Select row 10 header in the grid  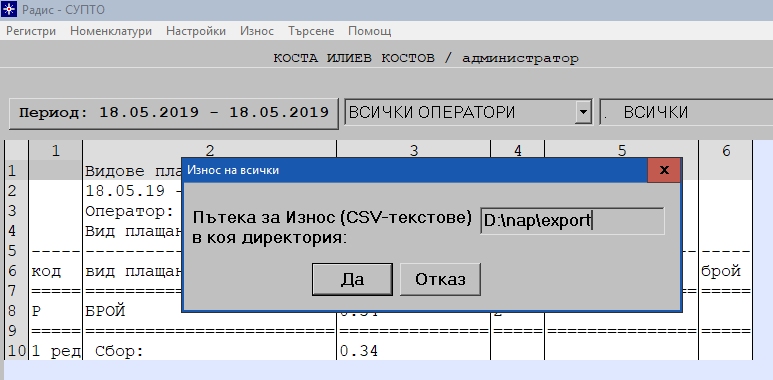click(16, 351)
